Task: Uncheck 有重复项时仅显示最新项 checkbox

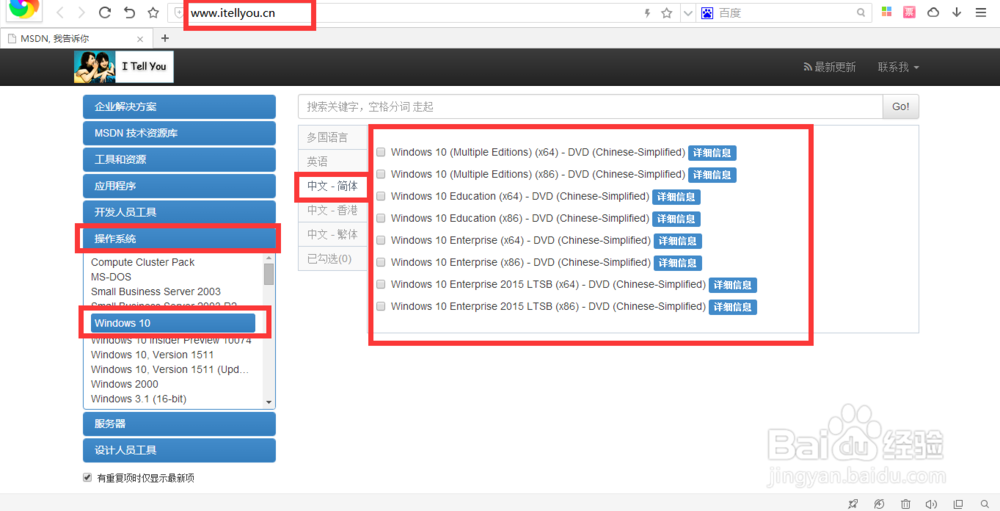Action: [87, 477]
